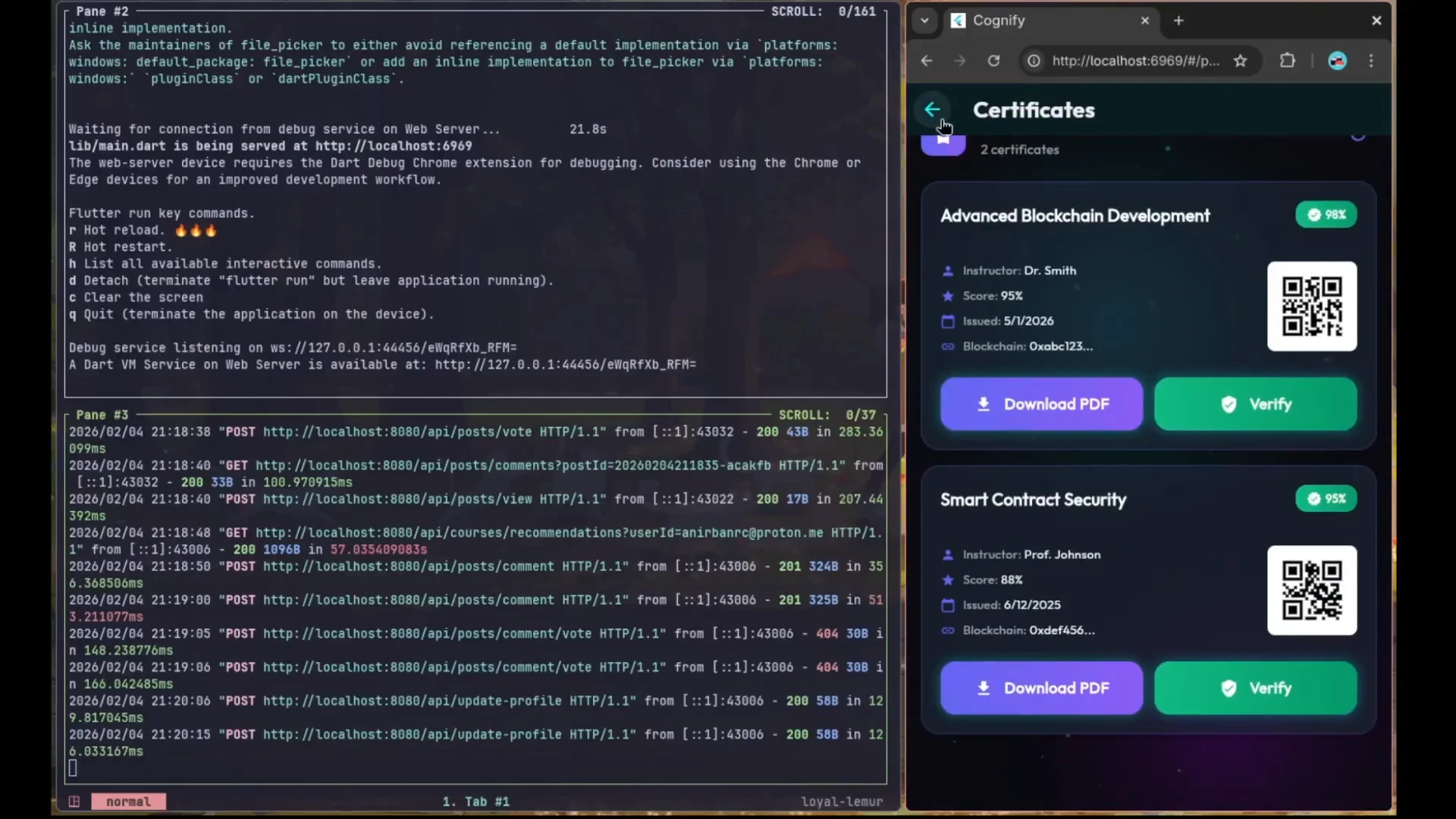The image size is (1456, 819).
Task: View site information icon in address bar
Action: click(1034, 61)
